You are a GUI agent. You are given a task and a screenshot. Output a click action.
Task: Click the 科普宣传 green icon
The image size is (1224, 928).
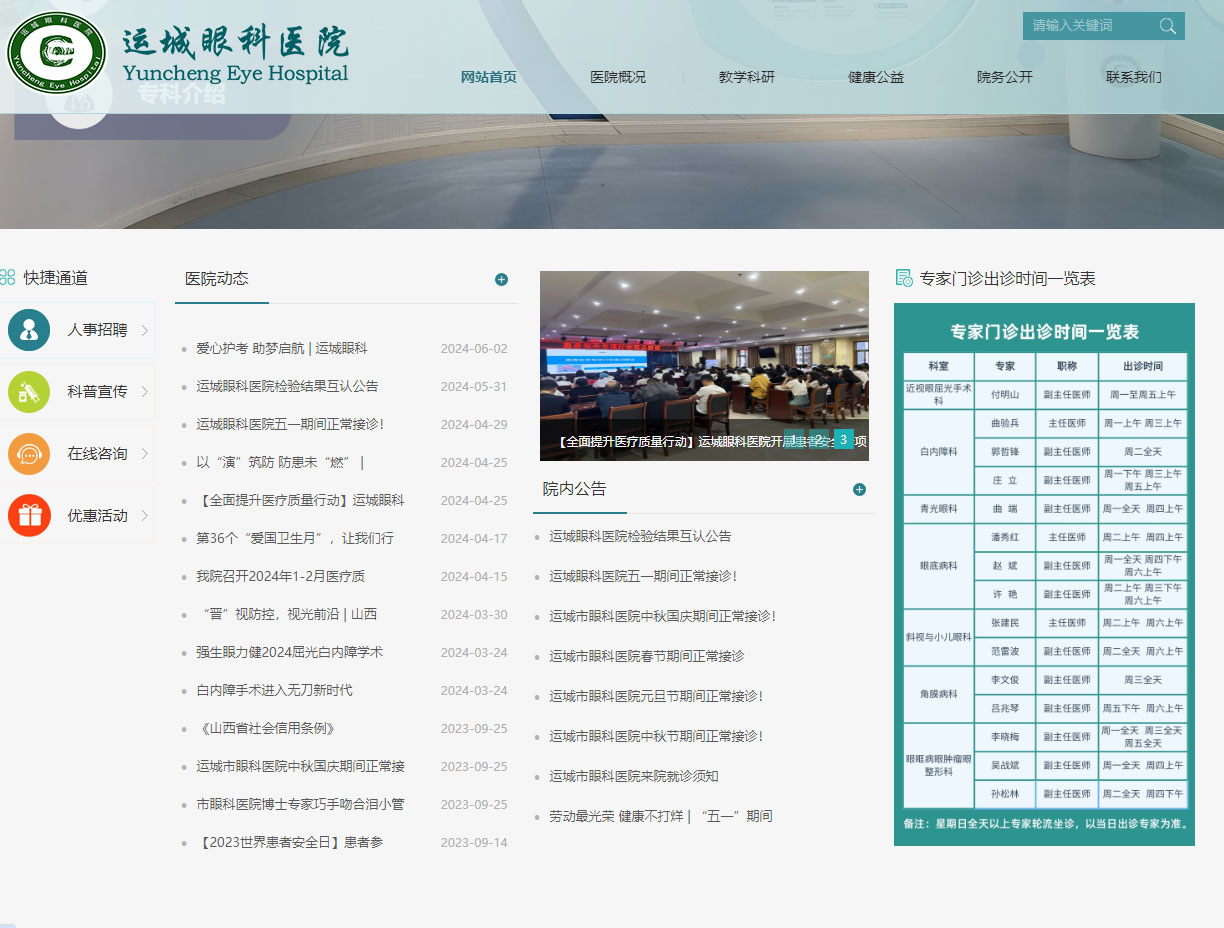pyautogui.click(x=29, y=392)
